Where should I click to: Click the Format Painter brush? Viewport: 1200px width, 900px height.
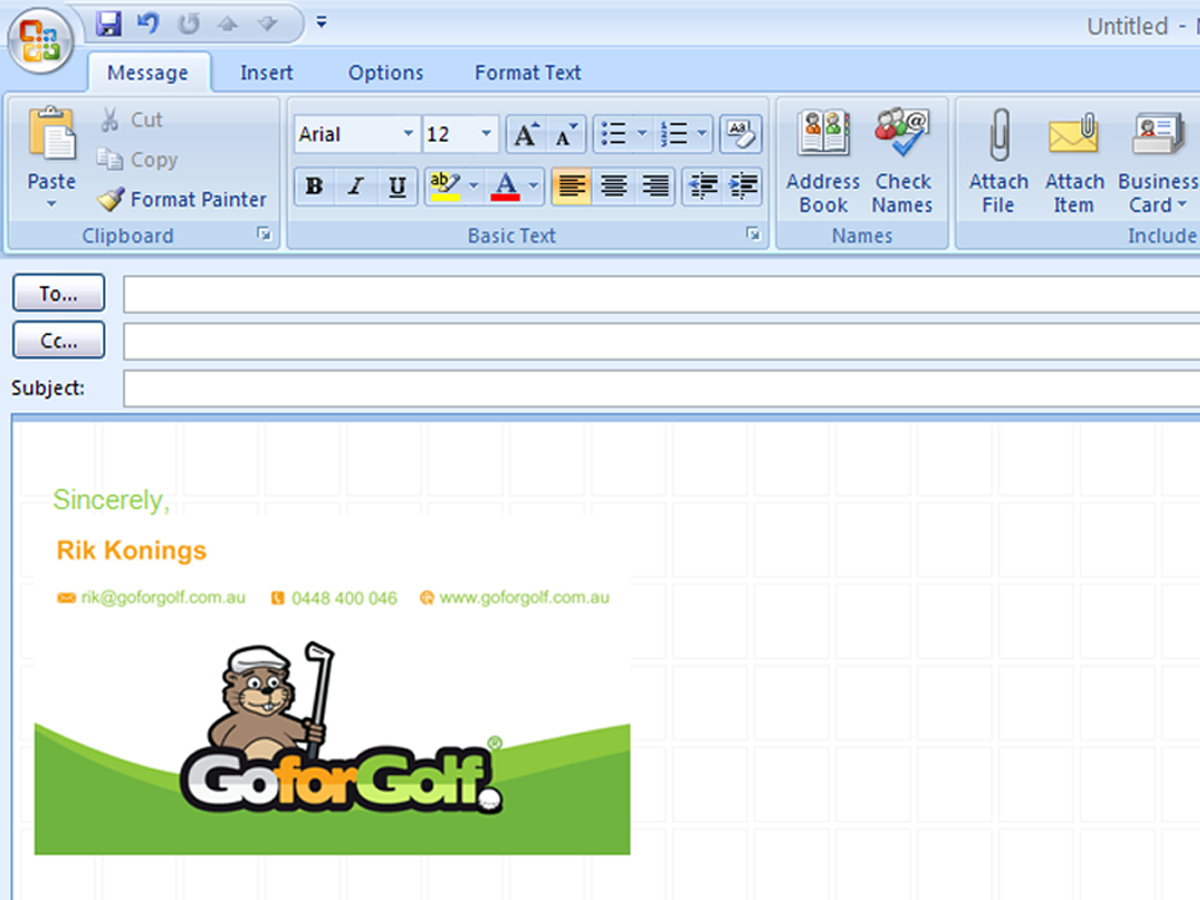pyautogui.click(x=110, y=200)
